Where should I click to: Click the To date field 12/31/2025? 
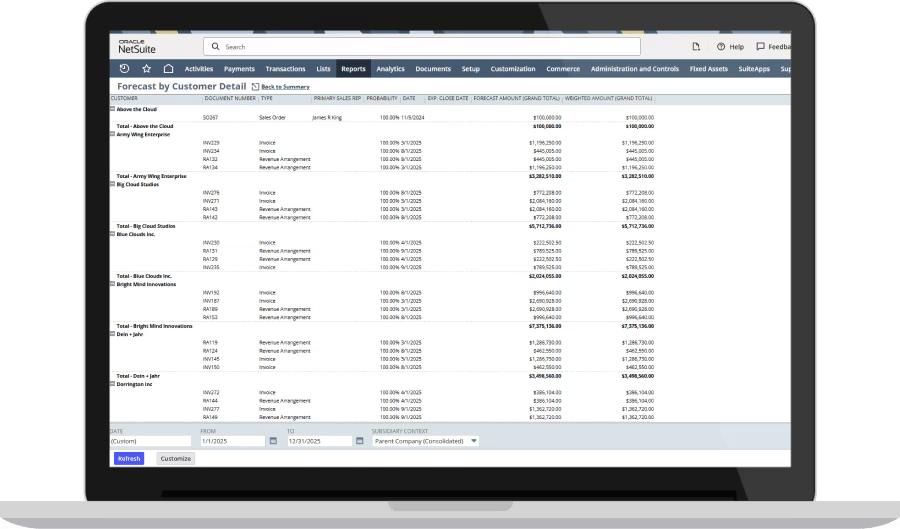click(x=320, y=441)
